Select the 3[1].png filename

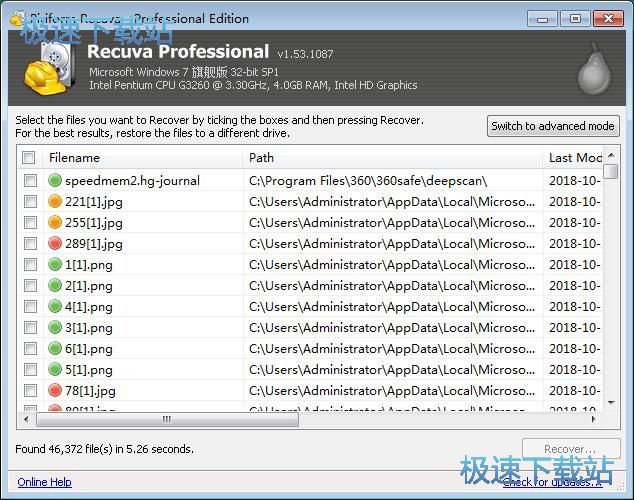(89, 328)
